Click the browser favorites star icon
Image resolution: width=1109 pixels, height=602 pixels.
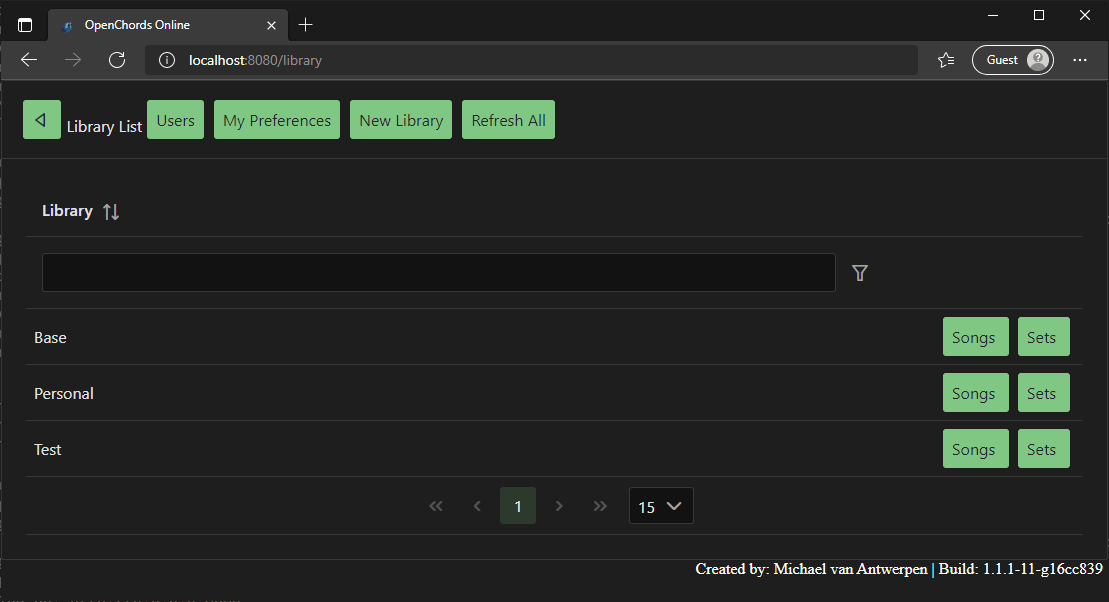pos(945,60)
